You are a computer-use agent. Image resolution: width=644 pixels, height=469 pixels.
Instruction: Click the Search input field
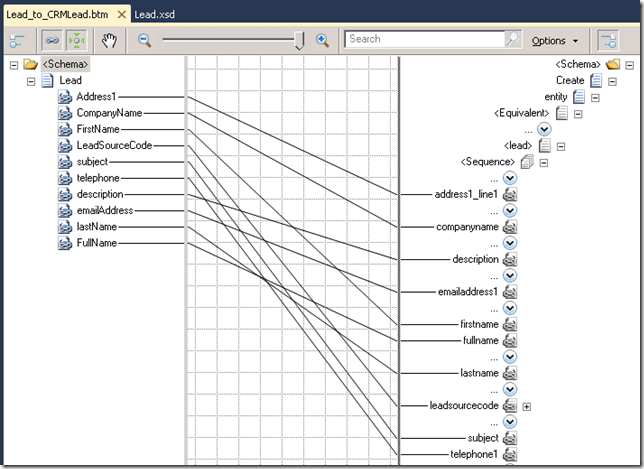pos(425,39)
